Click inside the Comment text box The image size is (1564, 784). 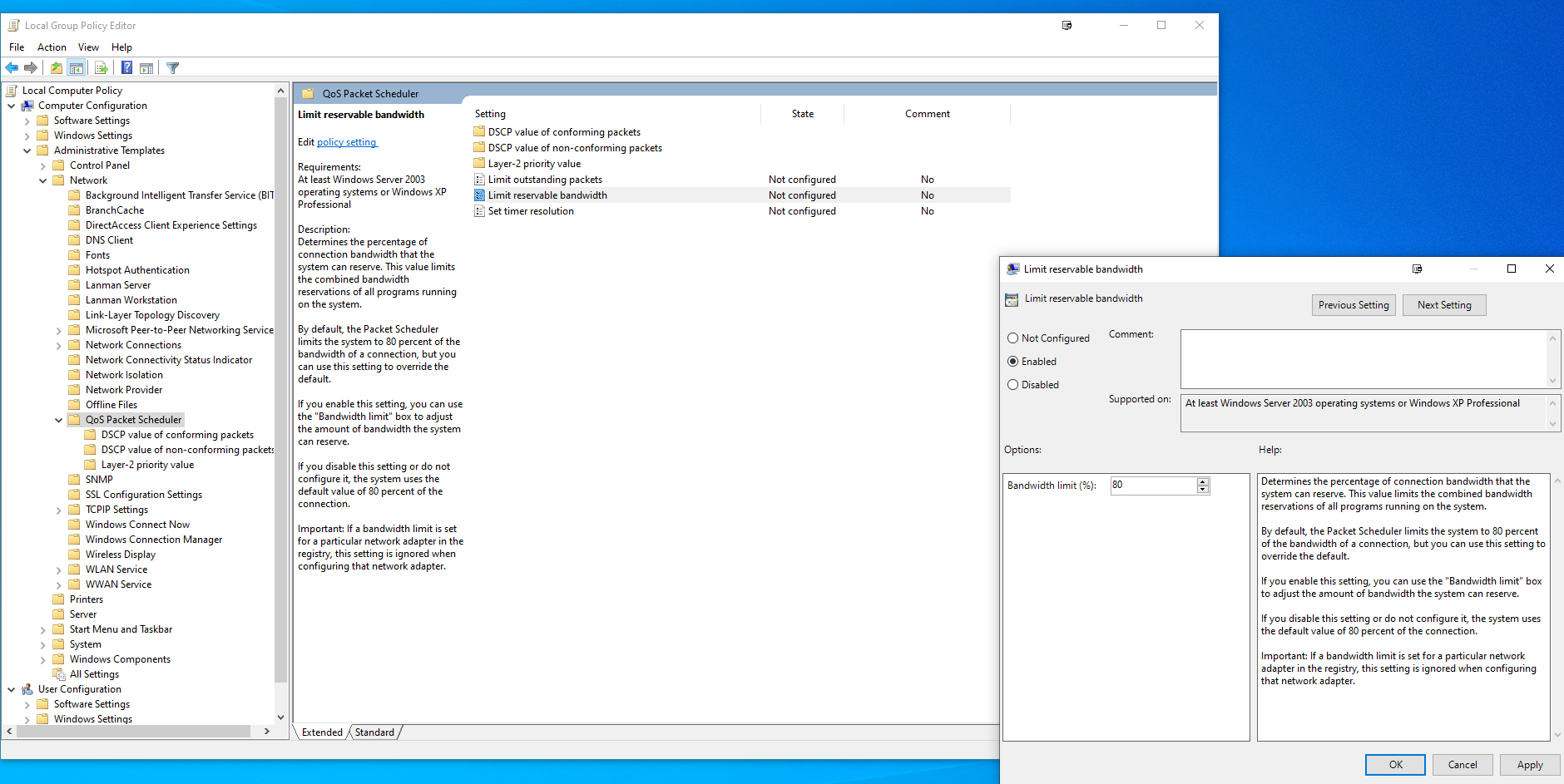click(1364, 359)
